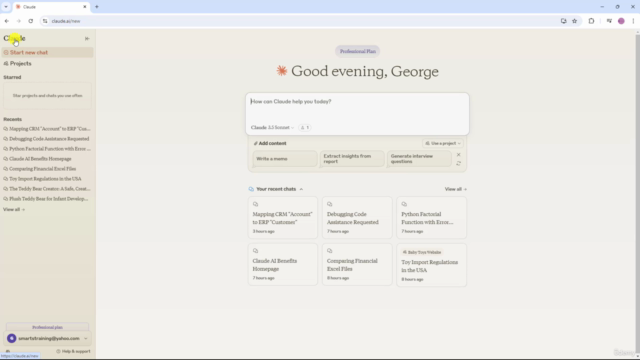Dismiss the suggestions with the X icon

[x=458, y=155]
